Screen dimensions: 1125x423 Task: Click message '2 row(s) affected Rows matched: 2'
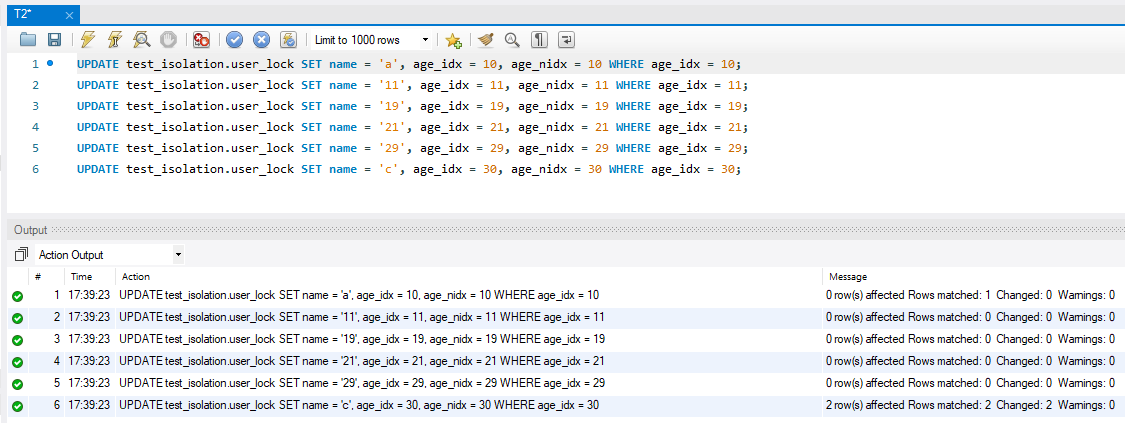click(x=908, y=406)
